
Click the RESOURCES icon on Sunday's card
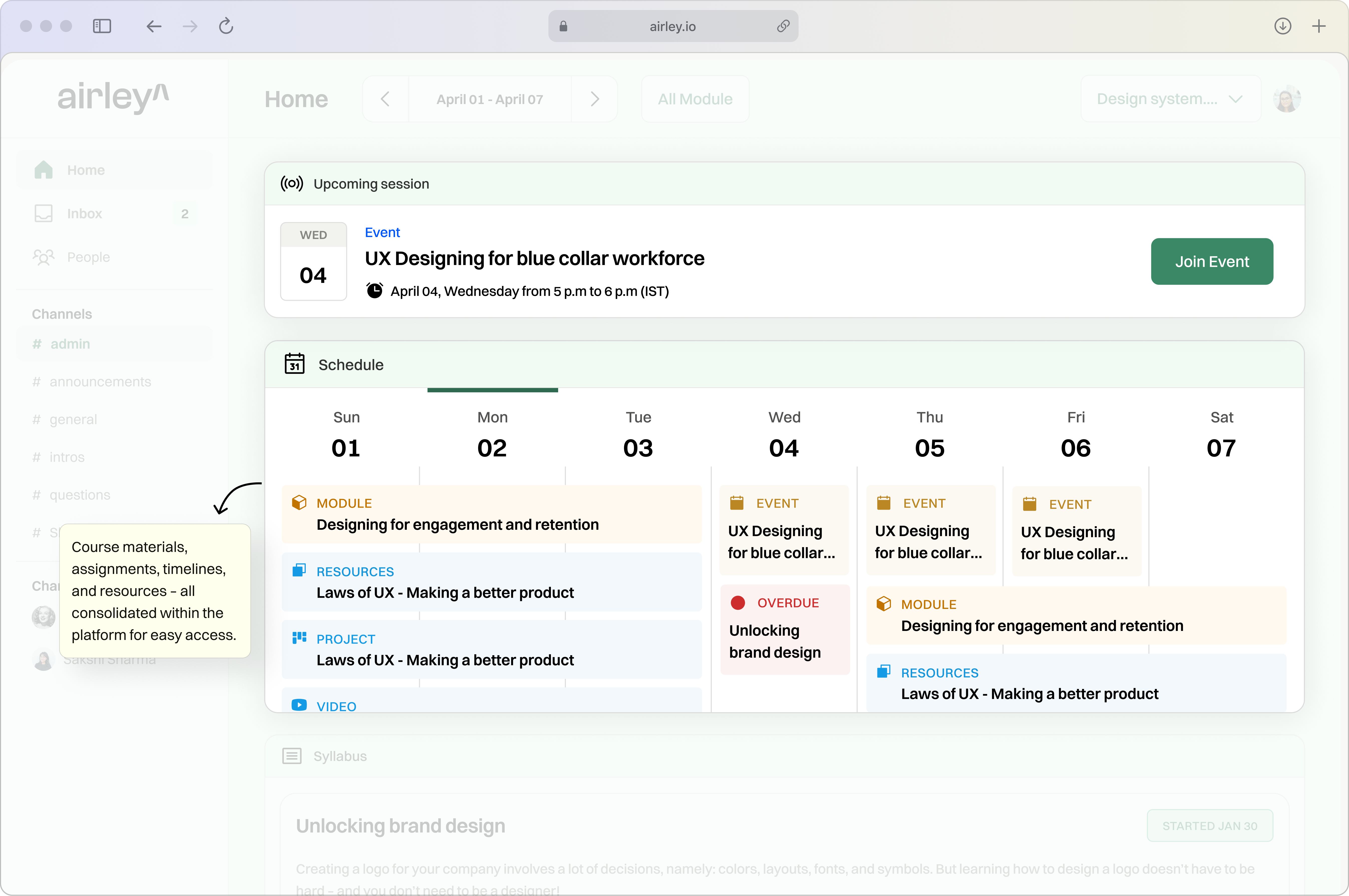(x=299, y=570)
